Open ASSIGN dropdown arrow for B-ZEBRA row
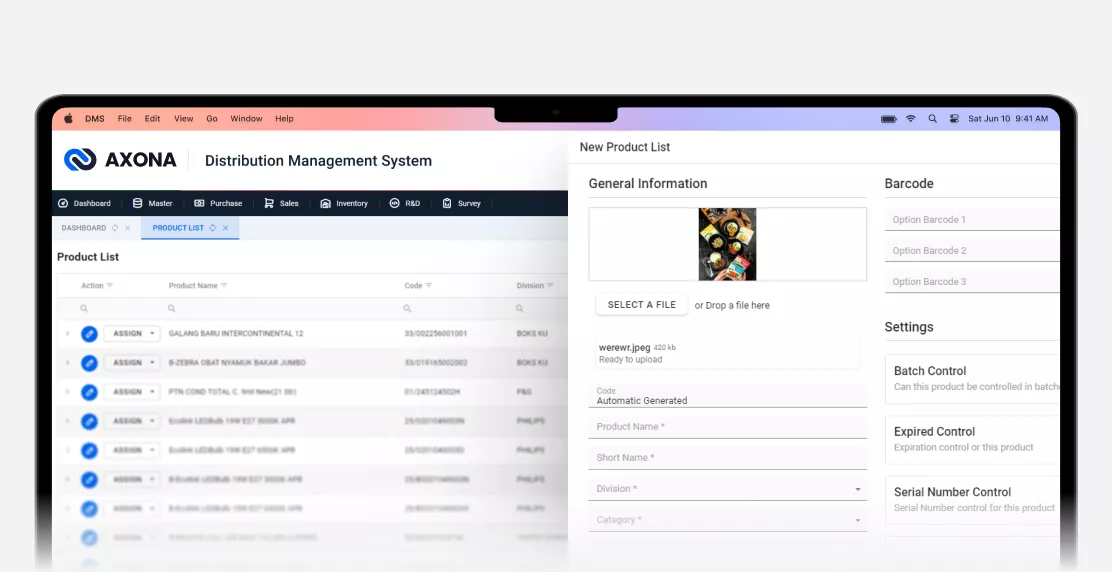This screenshot has width=1112, height=572. point(151,363)
